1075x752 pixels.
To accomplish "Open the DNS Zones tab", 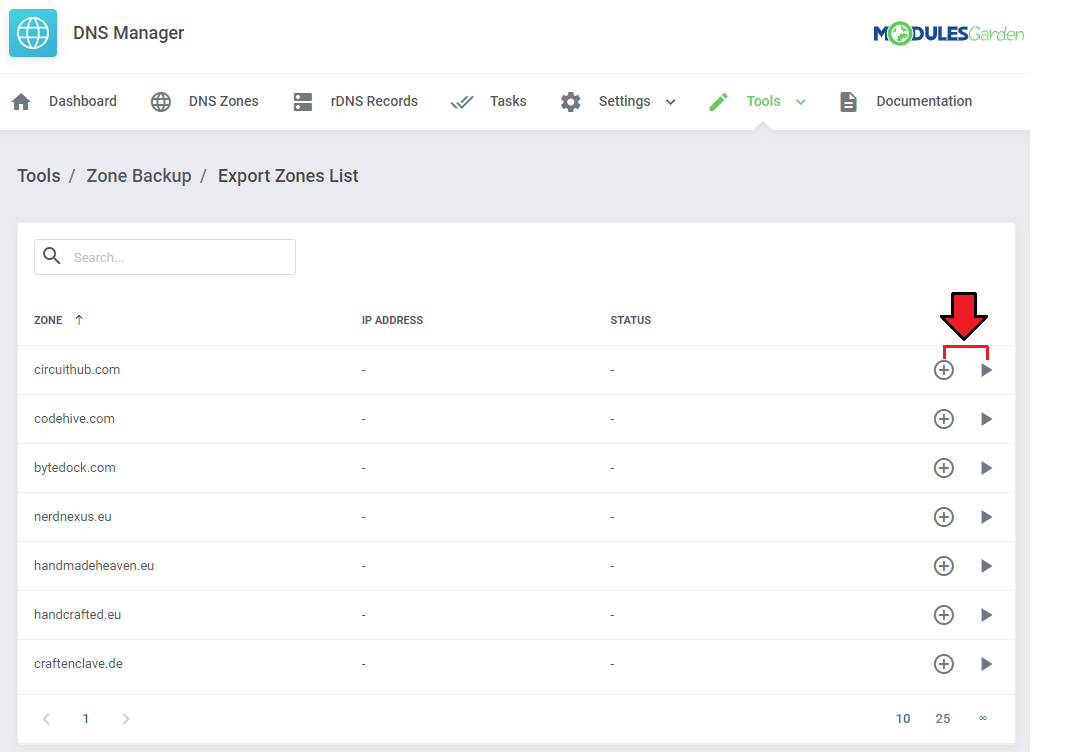I will click(x=205, y=102).
